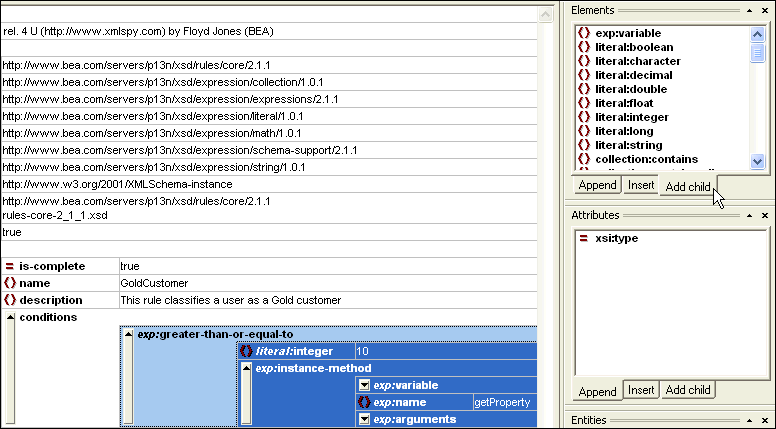
Task: Select the xsi:type attribute entry
Action: 616,238
